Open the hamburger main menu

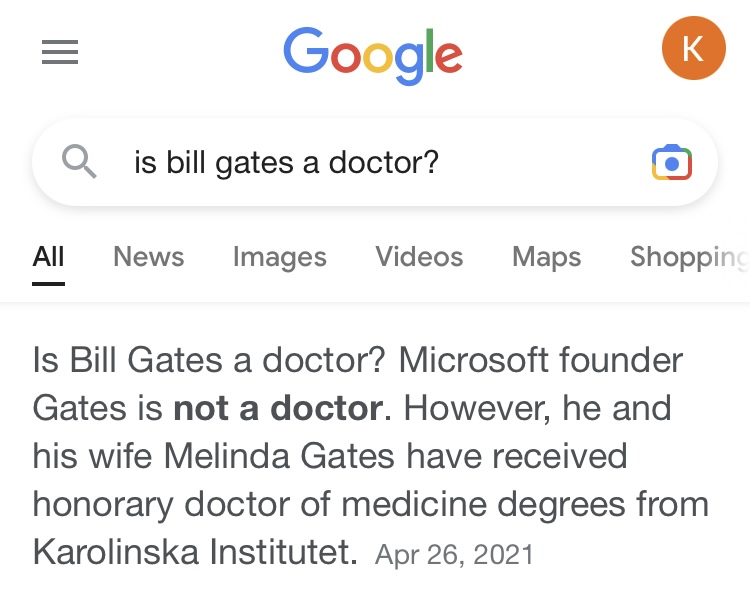tap(60, 52)
